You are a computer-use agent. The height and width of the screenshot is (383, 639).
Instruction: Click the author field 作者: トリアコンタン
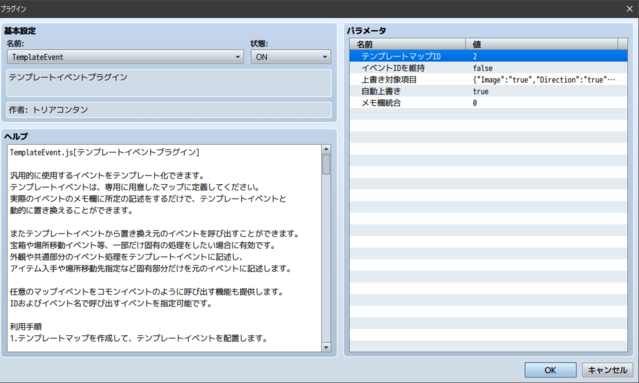click(x=169, y=110)
